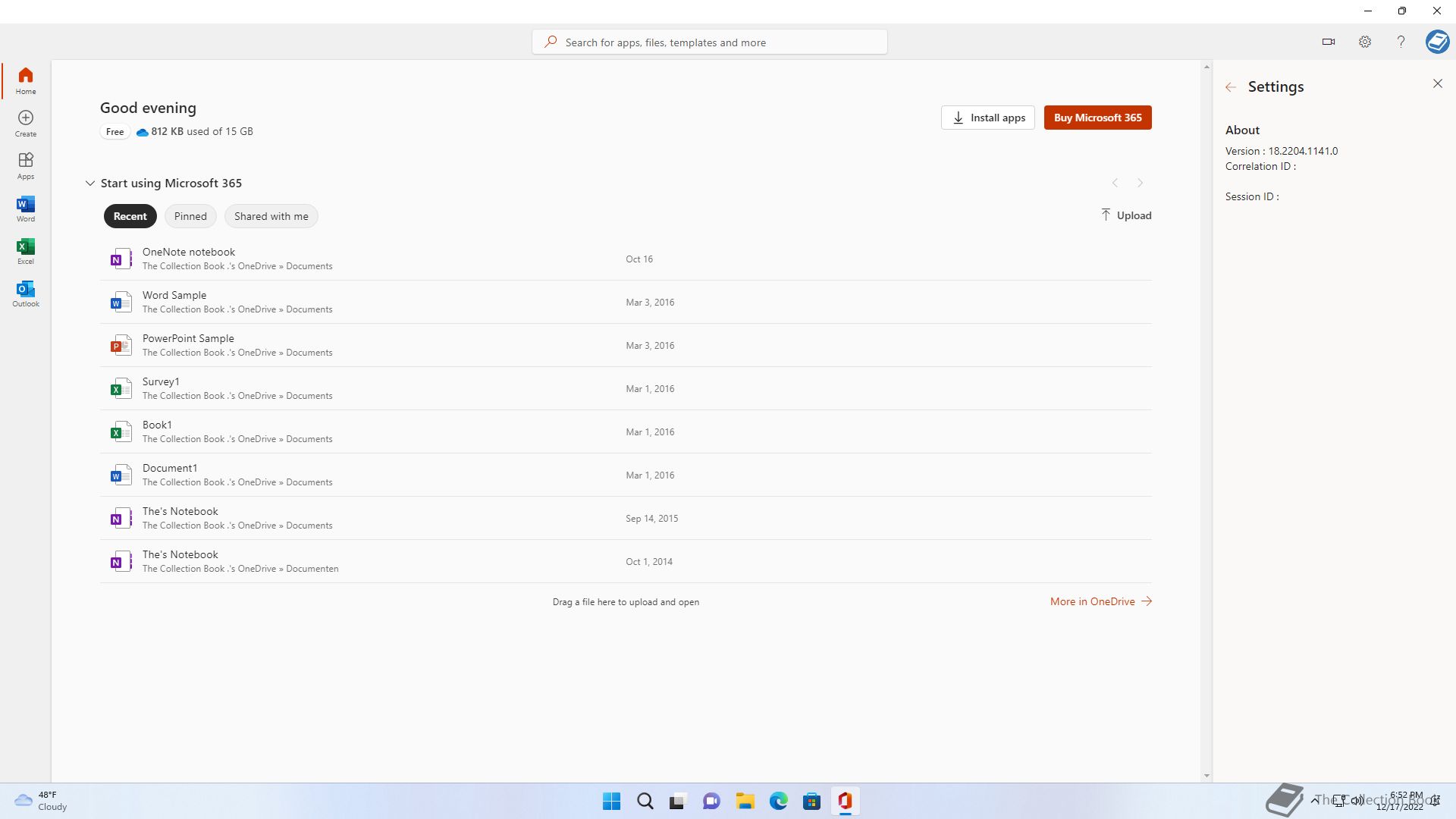The image size is (1456, 819).
Task: Open the Apps page in sidebar
Action: tap(26, 165)
